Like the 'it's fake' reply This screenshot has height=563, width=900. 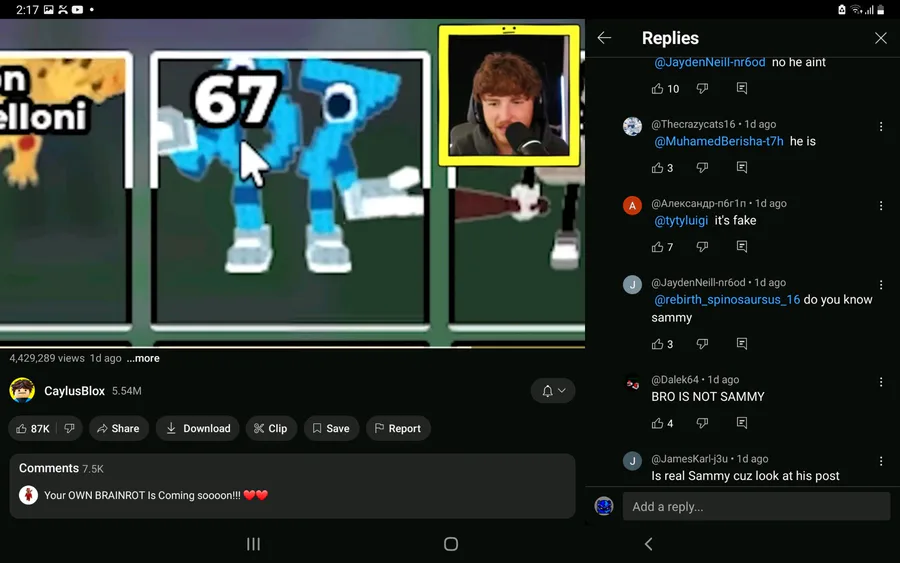657,247
